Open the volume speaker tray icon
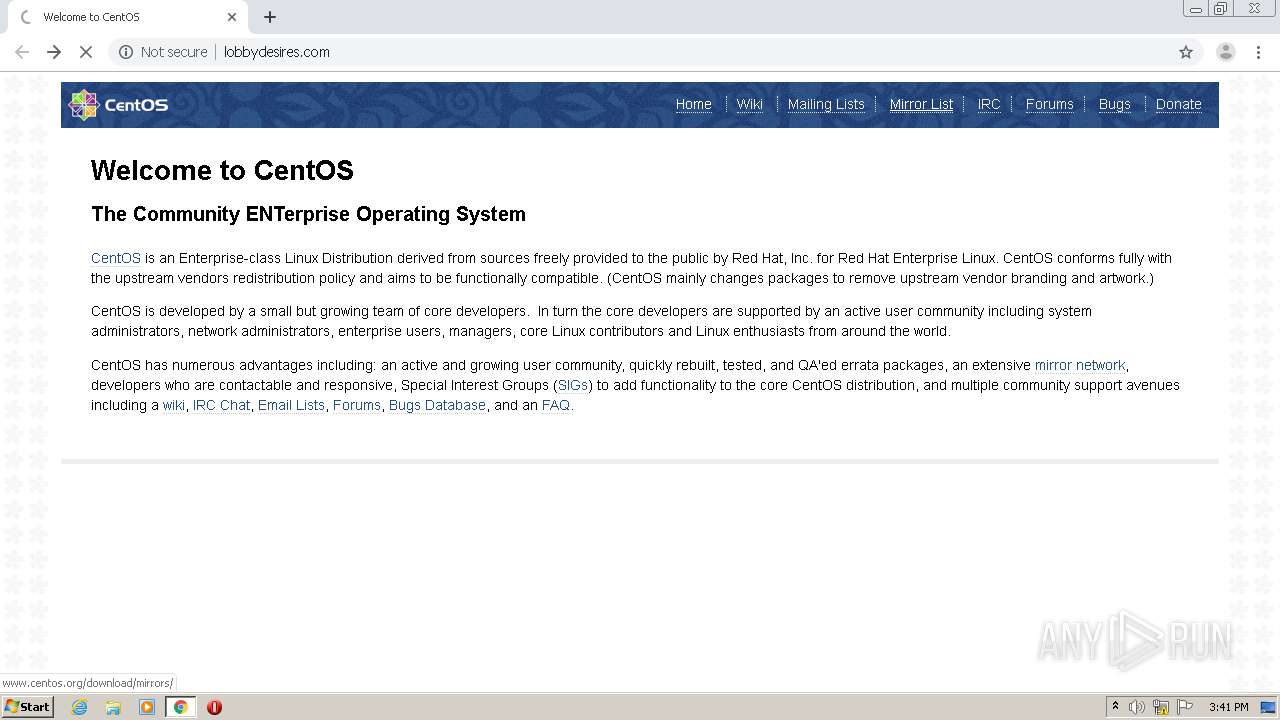Image resolution: width=1280 pixels, height=720 pixels. 1137,707
